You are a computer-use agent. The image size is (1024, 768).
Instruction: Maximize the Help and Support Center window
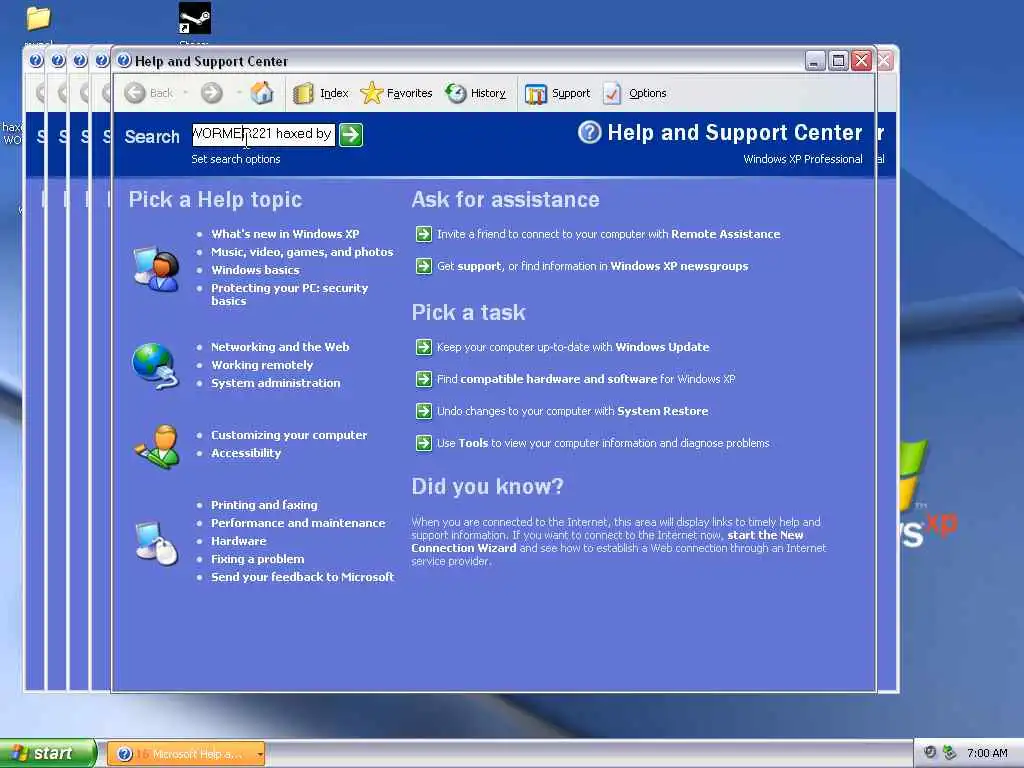[x=838, y=61]
